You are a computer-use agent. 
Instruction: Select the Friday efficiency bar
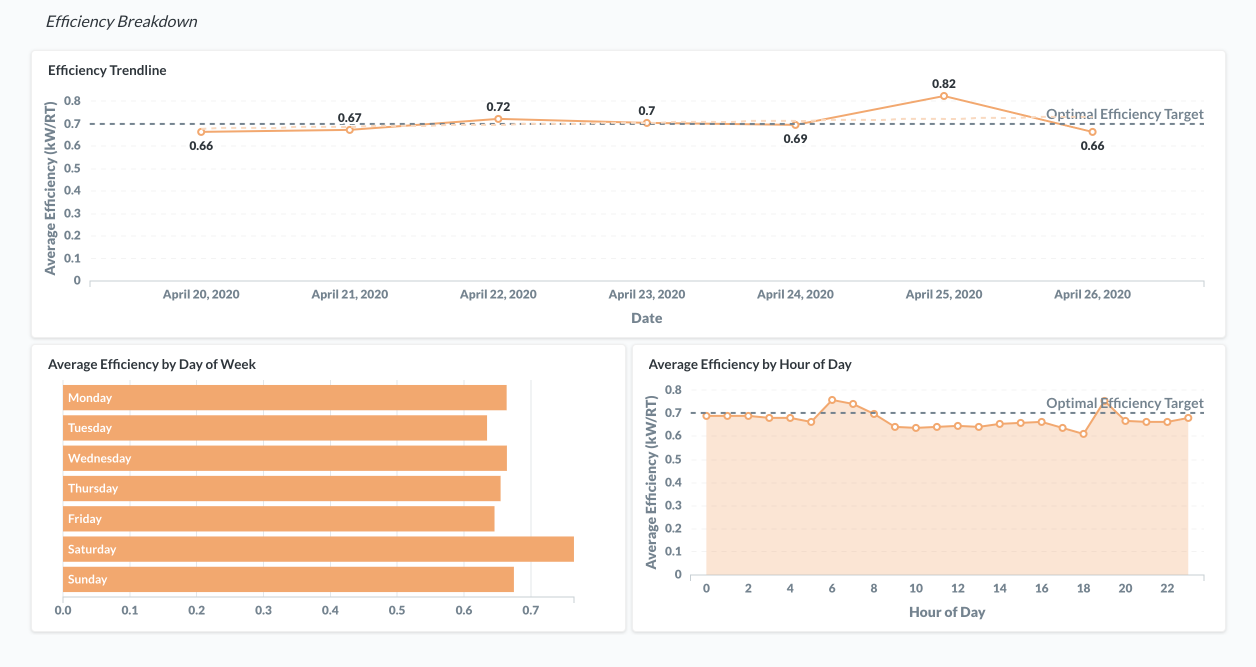click(x=278, y=519)
